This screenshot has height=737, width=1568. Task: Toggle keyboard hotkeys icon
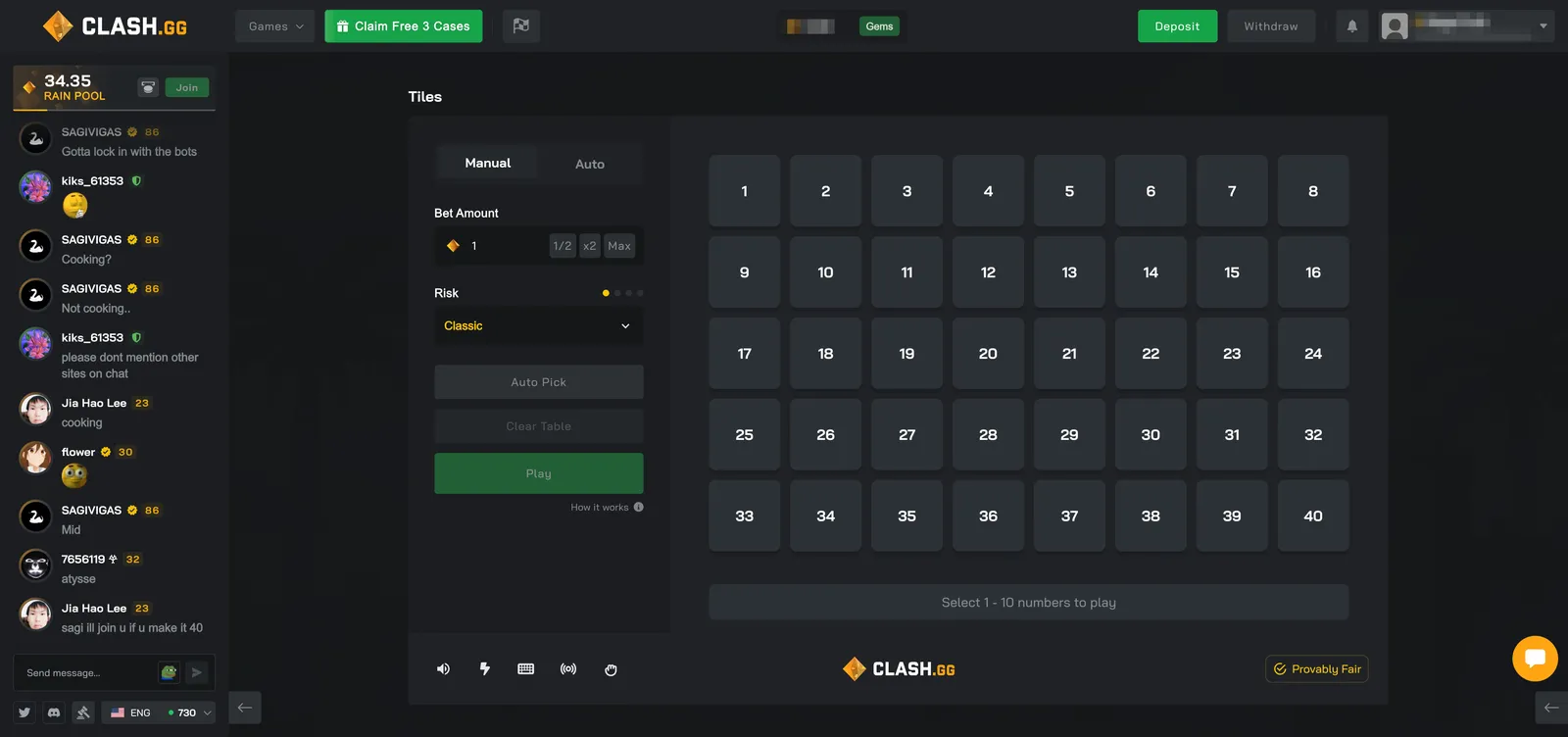[x=526, y=669]
